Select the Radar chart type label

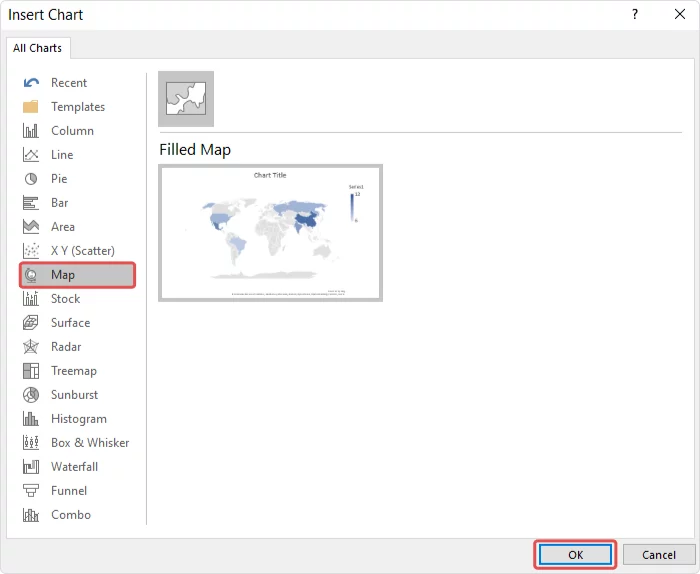pyautogui.click(x=66, y=347)
